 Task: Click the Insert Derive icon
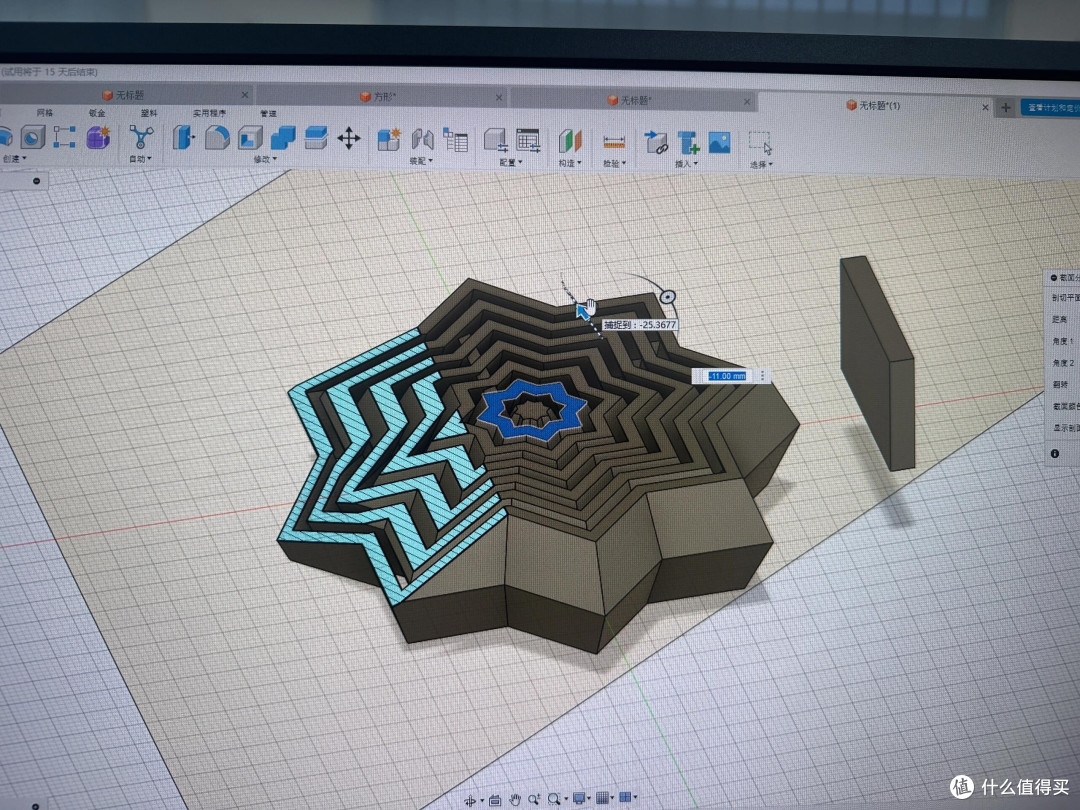pos(656,143)
